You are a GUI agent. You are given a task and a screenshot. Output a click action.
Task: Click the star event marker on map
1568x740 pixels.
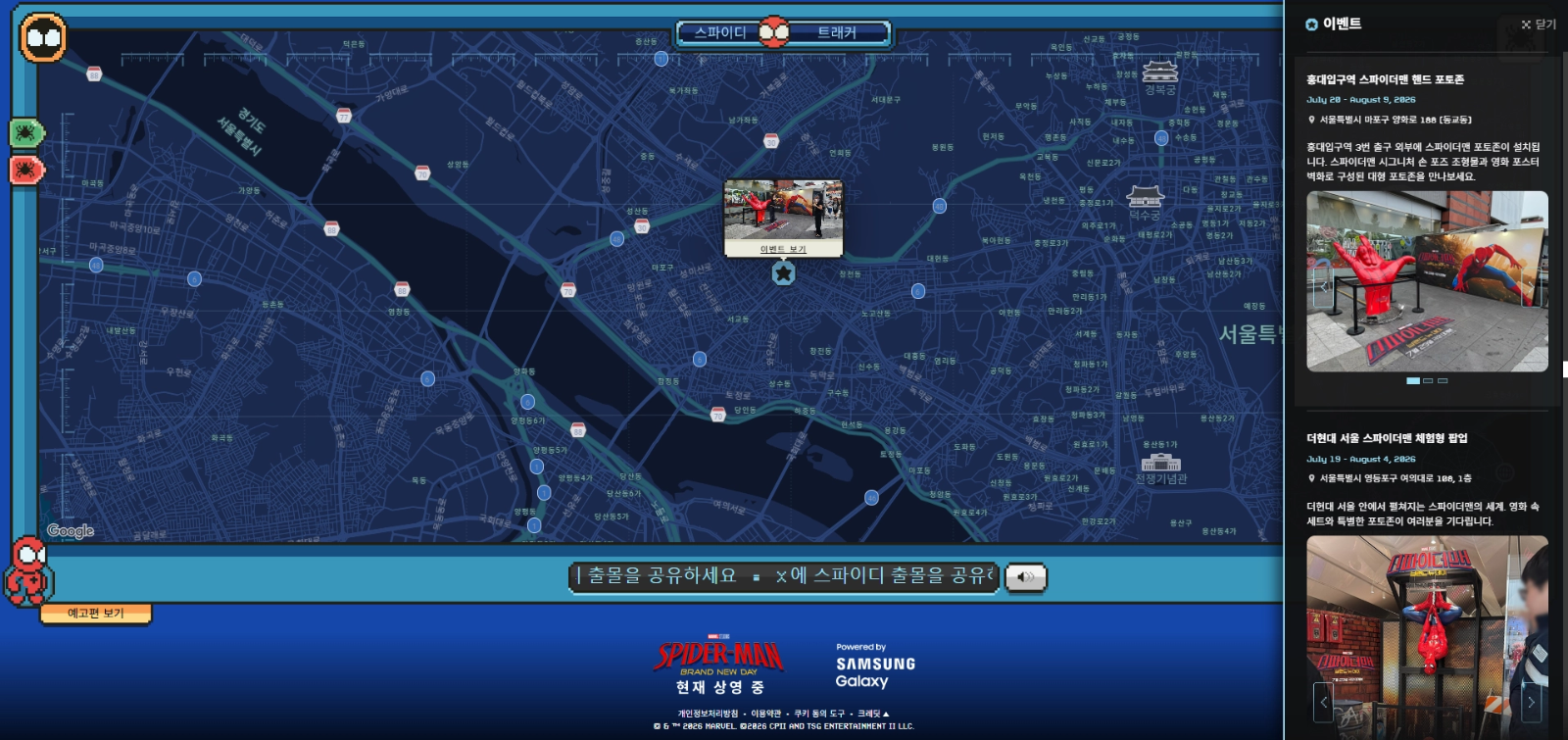(783, 273)
